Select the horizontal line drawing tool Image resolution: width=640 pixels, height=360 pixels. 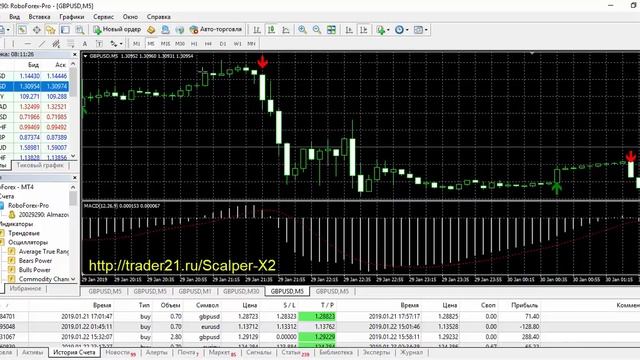(27, 44)
